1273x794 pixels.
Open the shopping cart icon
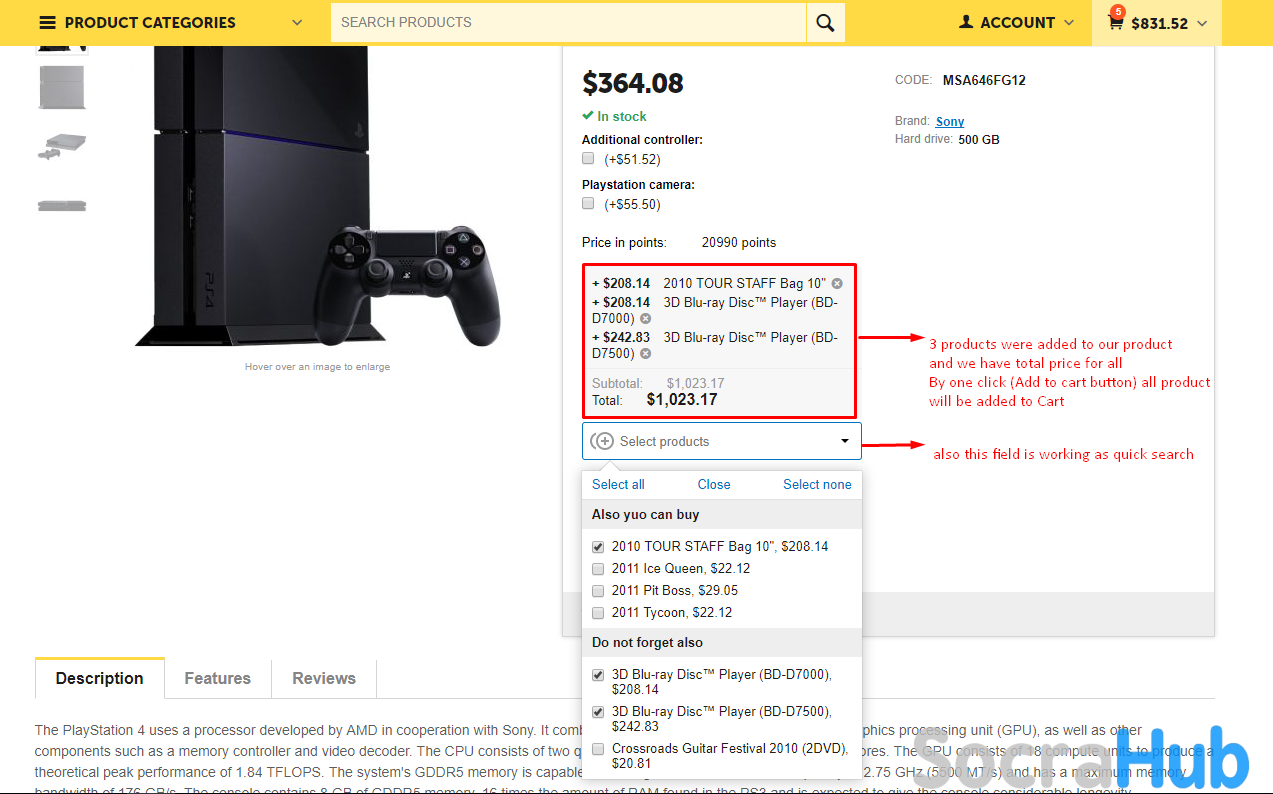pos(1115,21)
